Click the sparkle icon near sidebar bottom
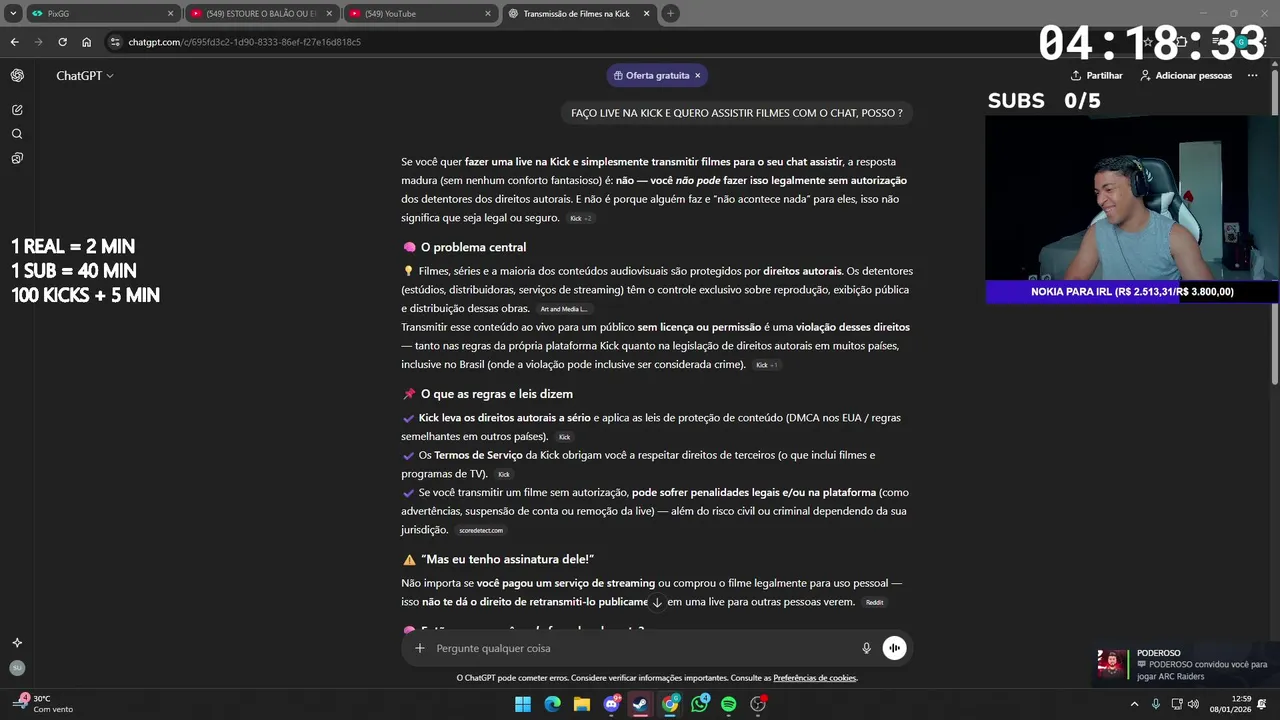Image resolution: width=1280 pixels, height=720 pixels. tap(17, 643)
